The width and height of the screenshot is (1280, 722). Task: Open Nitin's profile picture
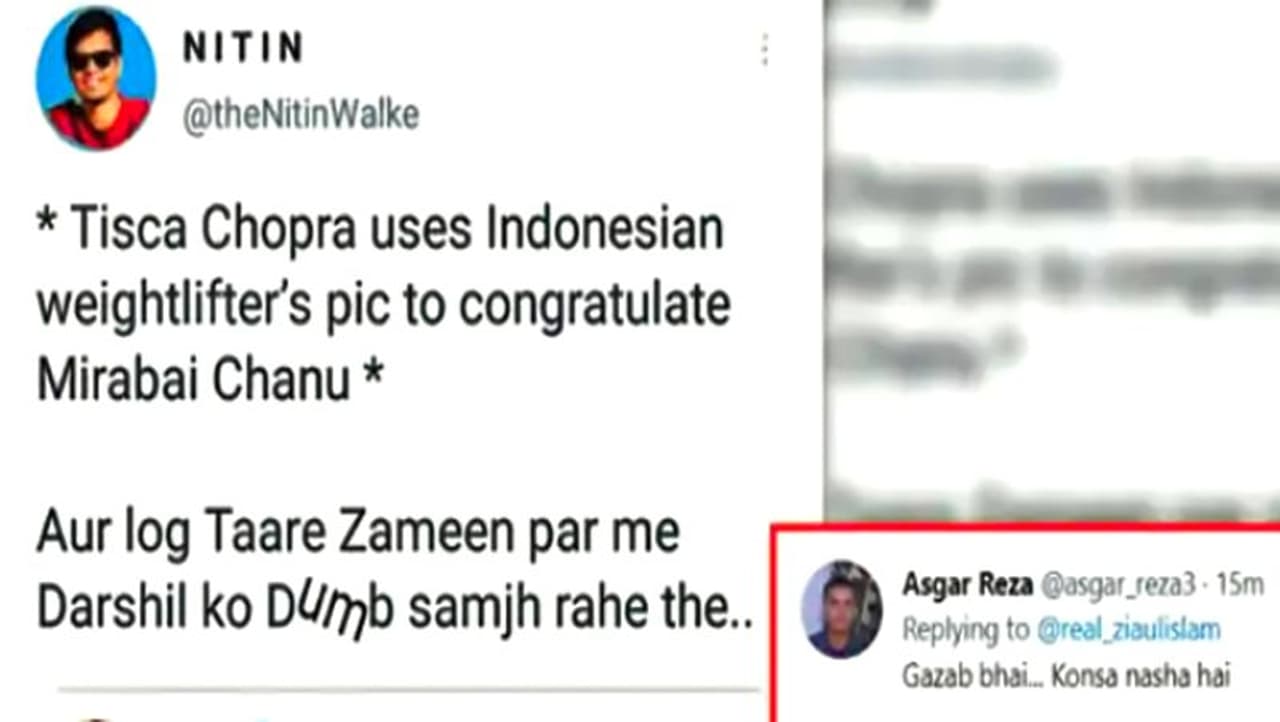coord(96,77)
